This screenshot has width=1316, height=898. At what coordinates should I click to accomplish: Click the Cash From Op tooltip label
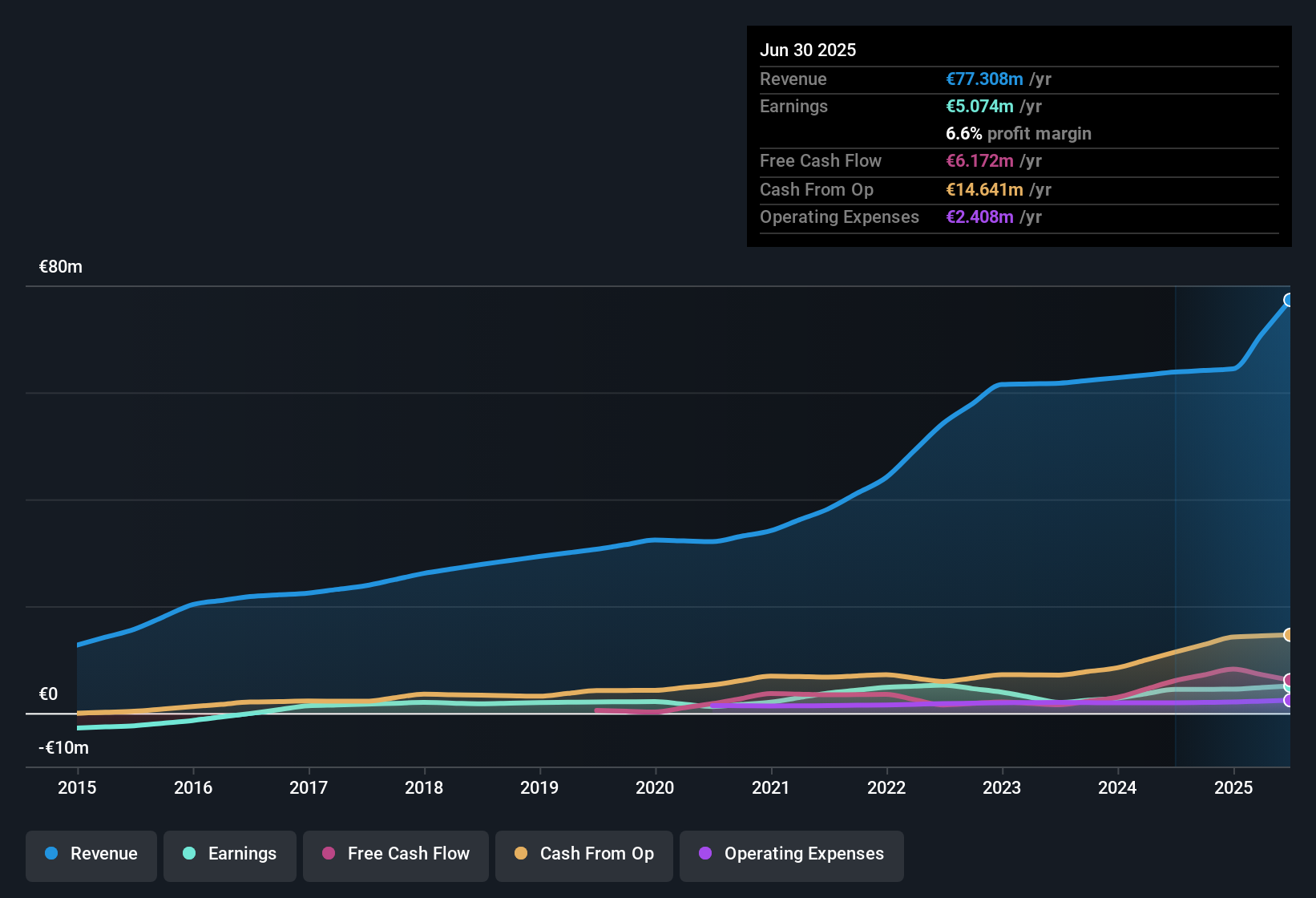click(817, 189)
